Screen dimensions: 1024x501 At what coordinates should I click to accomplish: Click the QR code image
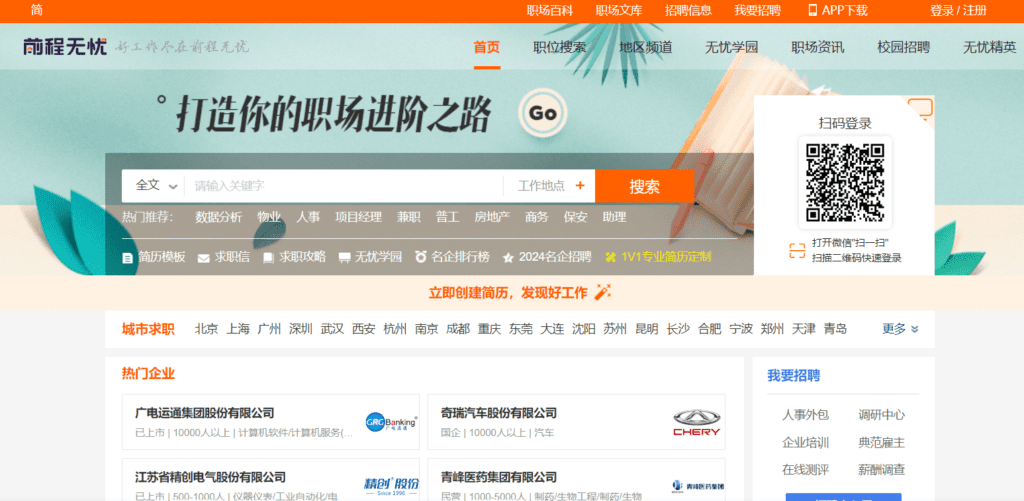pos(844,182)
